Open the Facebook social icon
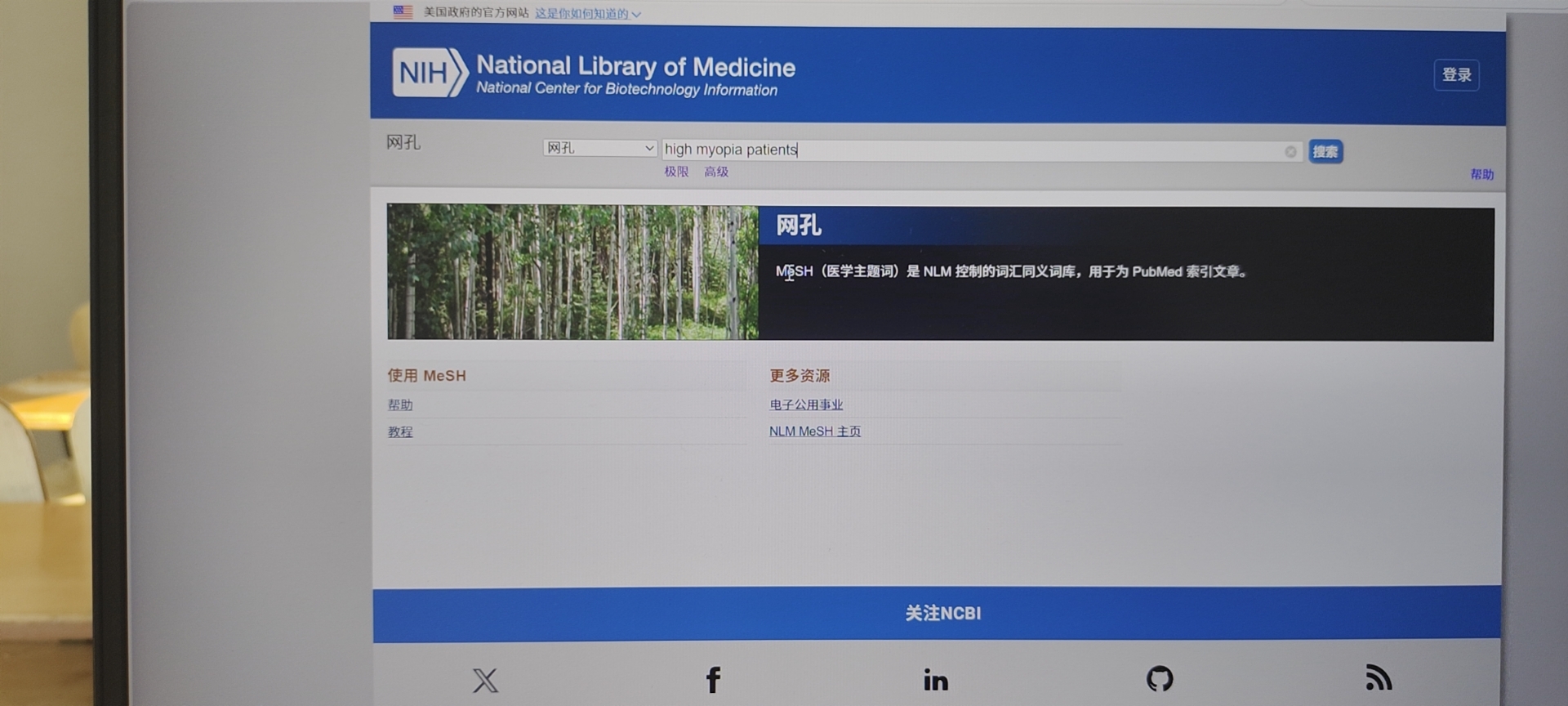Image resolution: width=1568 pixels, height=706 pixels. pos(713,680)
